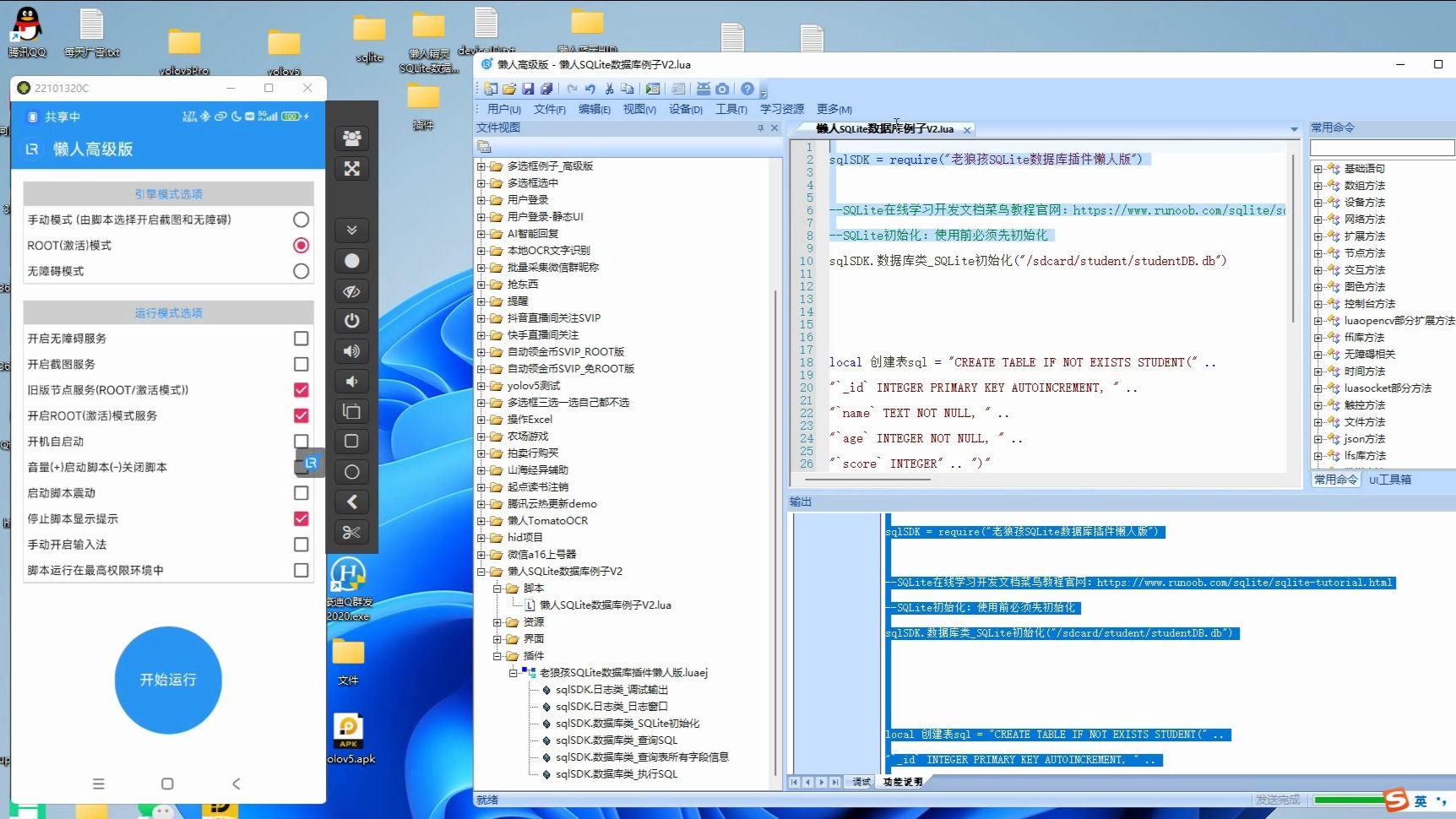
Task: Uncheck 开启ROOT(激活)模式服务 checkbox
Action: point(301,415)
